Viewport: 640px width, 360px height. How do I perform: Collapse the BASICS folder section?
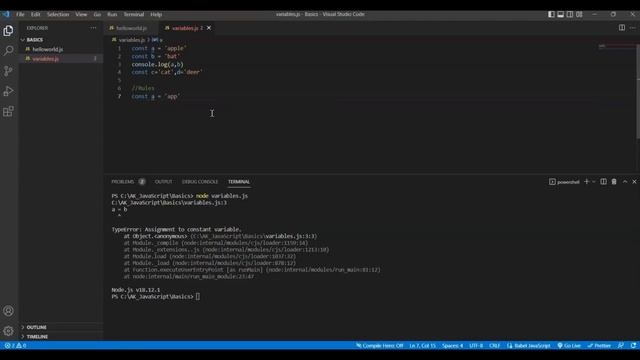tap(61, 40)
